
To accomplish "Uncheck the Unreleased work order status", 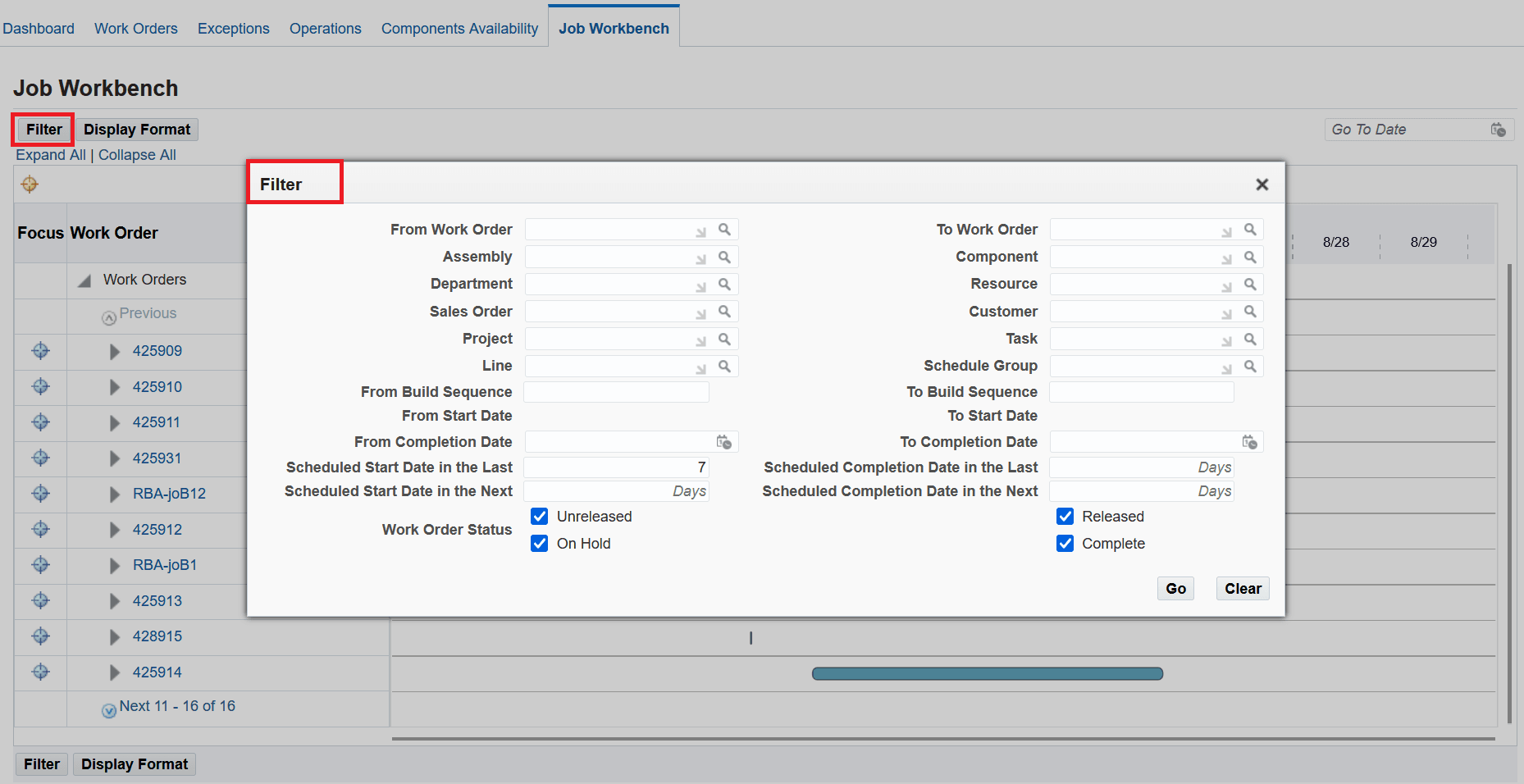I will pos(539,516).
